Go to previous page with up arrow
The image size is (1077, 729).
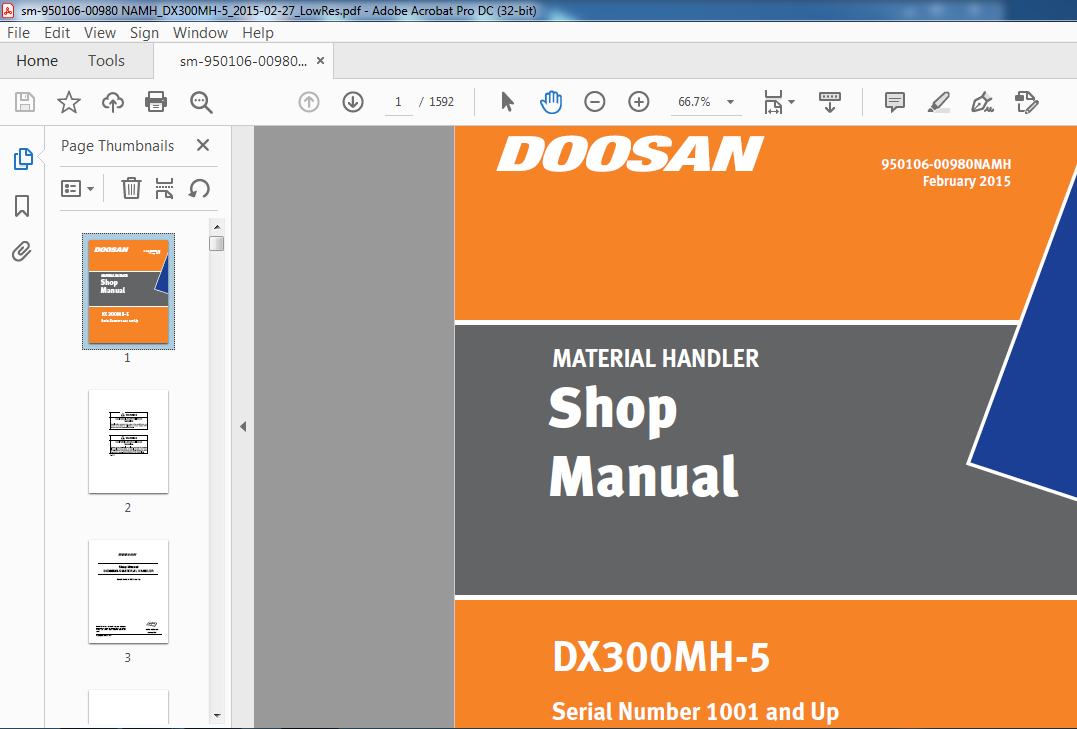[x=309, y=102]
